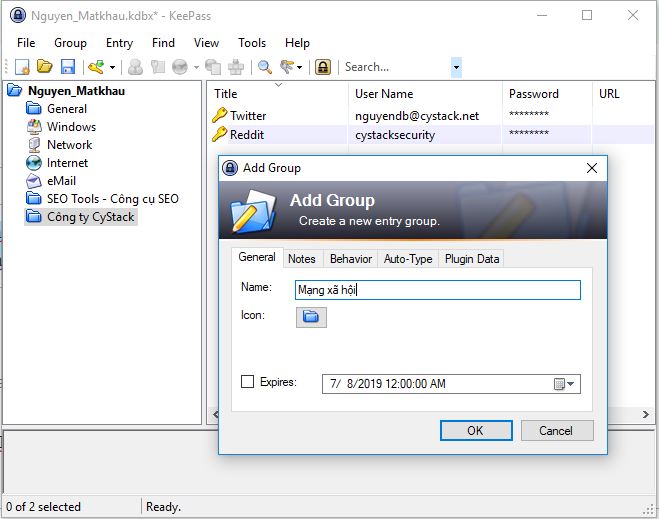Switch to the Auto-Type tab
Image resolution: width=659 pixels, height=519 pixels.
(408, 258)
